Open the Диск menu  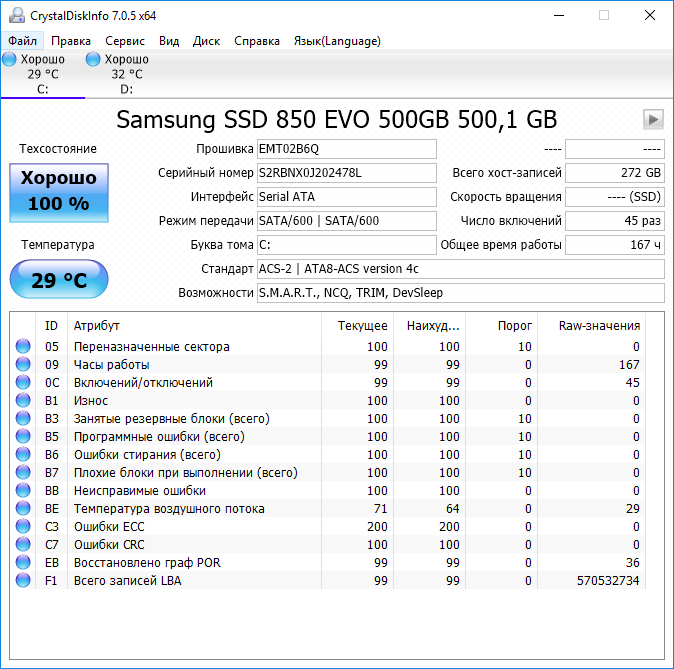point(206,41)
